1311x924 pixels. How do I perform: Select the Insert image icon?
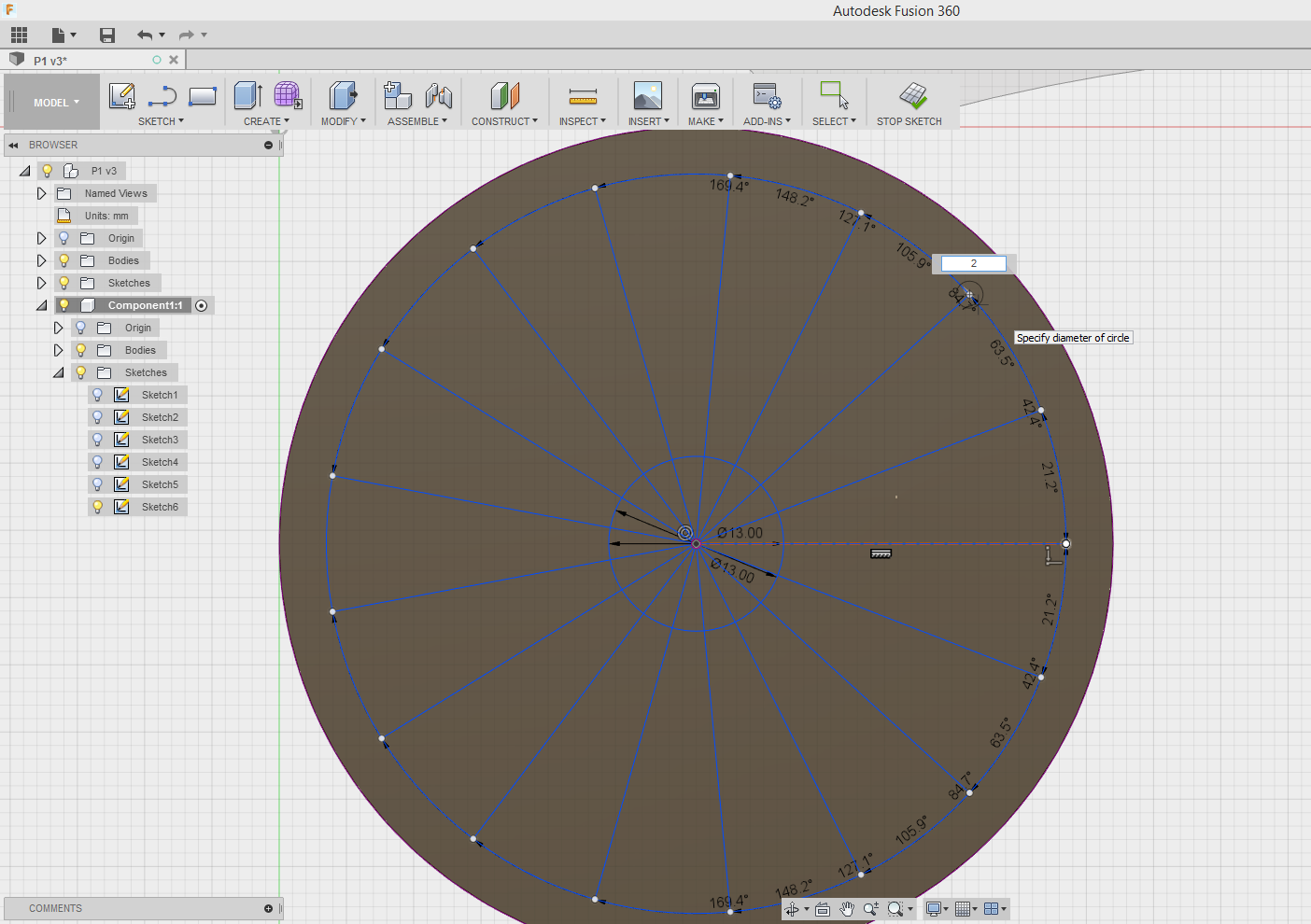(x=647, y=96)
